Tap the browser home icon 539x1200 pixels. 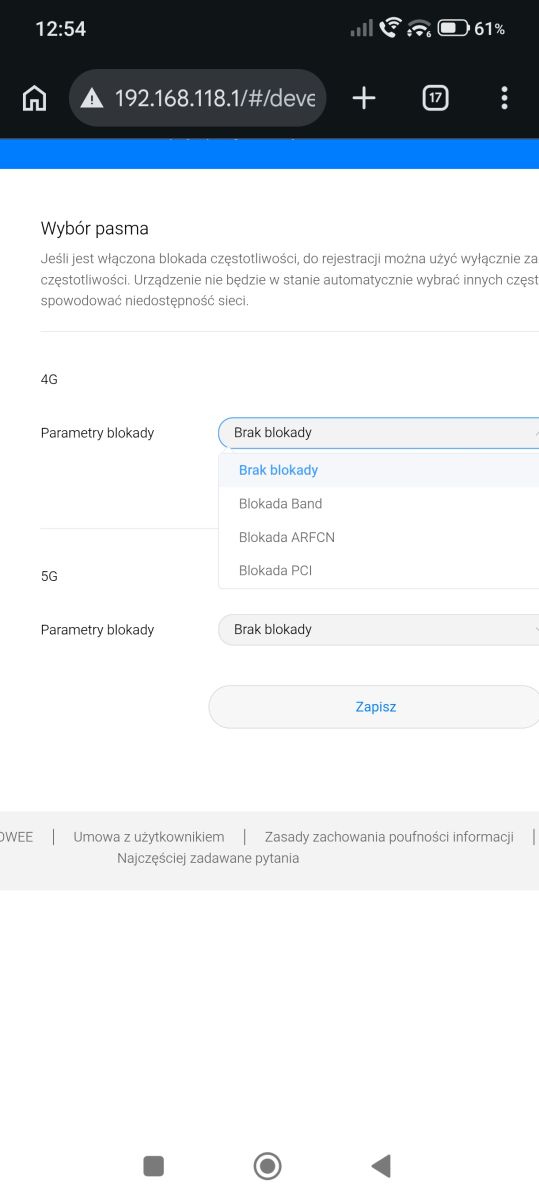(x=34, y=98)
